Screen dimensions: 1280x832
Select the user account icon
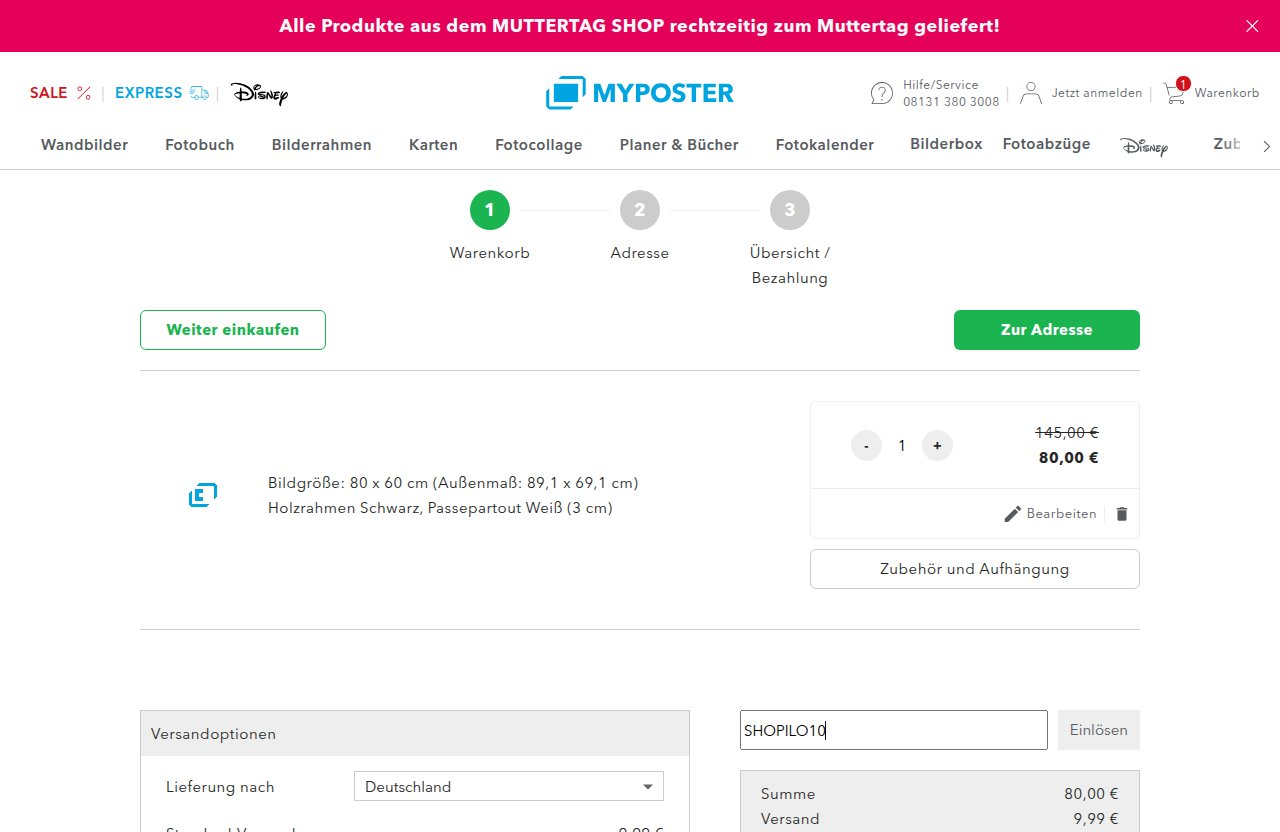tap(1031, 93)
